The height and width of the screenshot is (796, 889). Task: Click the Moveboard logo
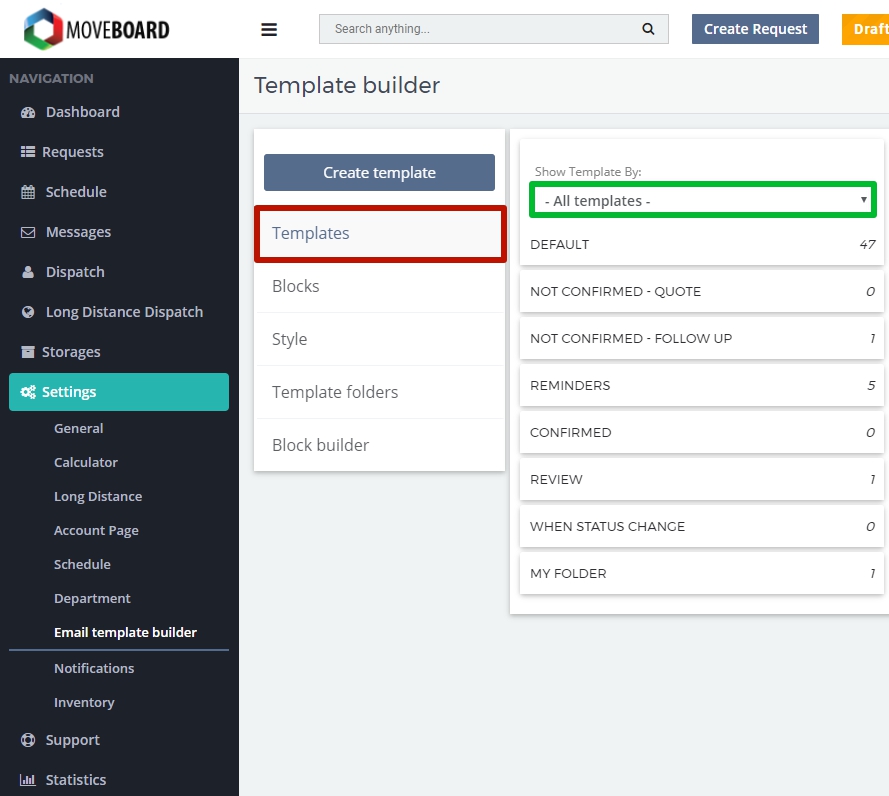[96, 29]
